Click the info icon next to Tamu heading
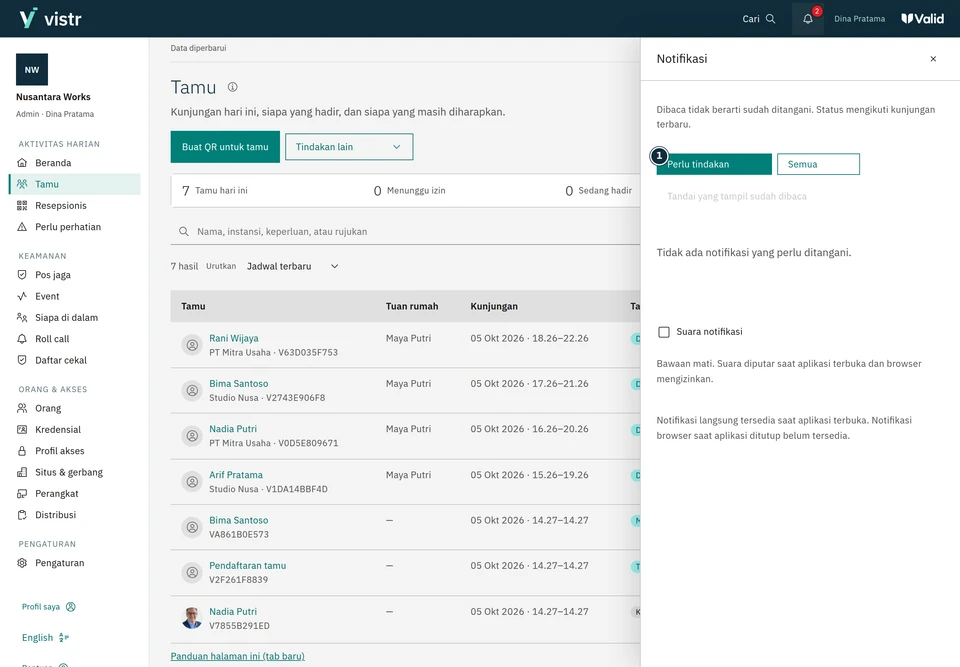This screenshot has height=667, width=960. (233, 87)
